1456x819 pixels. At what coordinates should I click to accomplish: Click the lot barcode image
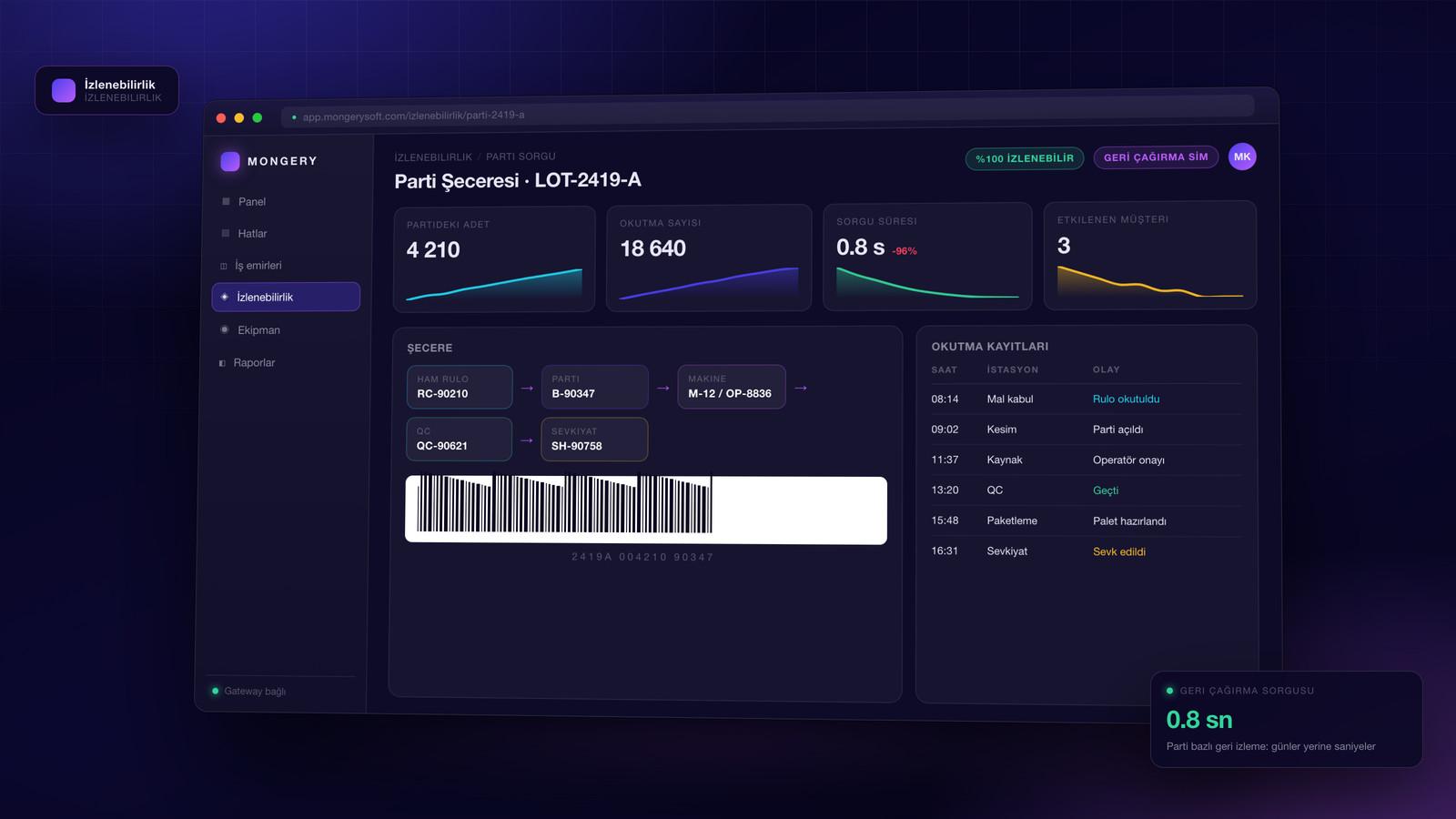pyautogui.click(x=646, y=511)
